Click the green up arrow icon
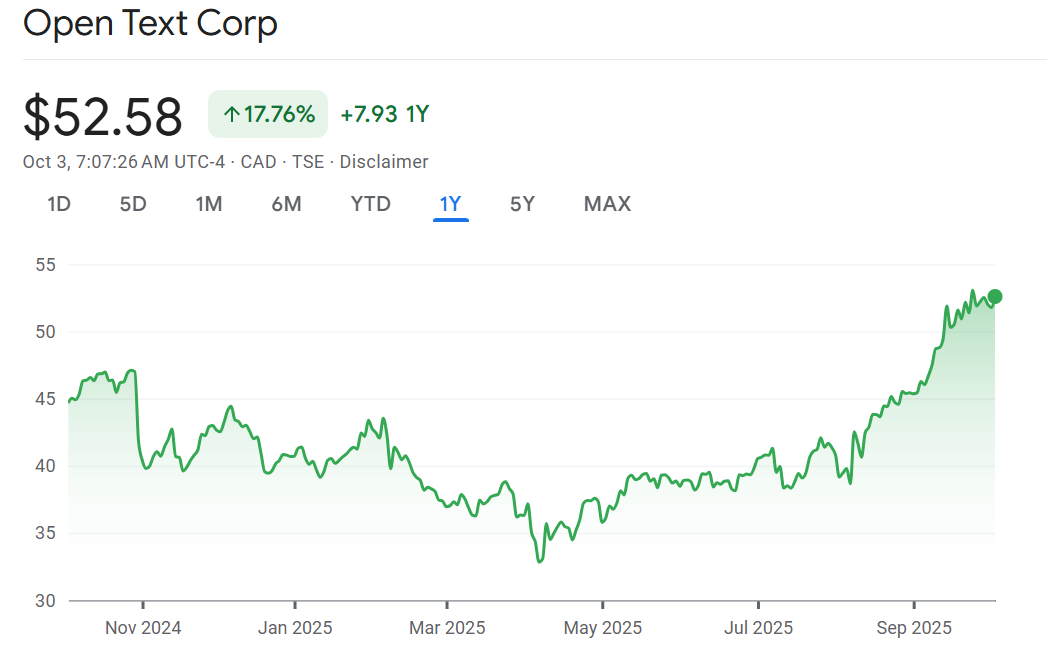The width and height of the screenshot is (1047, 654). point(232,115)
